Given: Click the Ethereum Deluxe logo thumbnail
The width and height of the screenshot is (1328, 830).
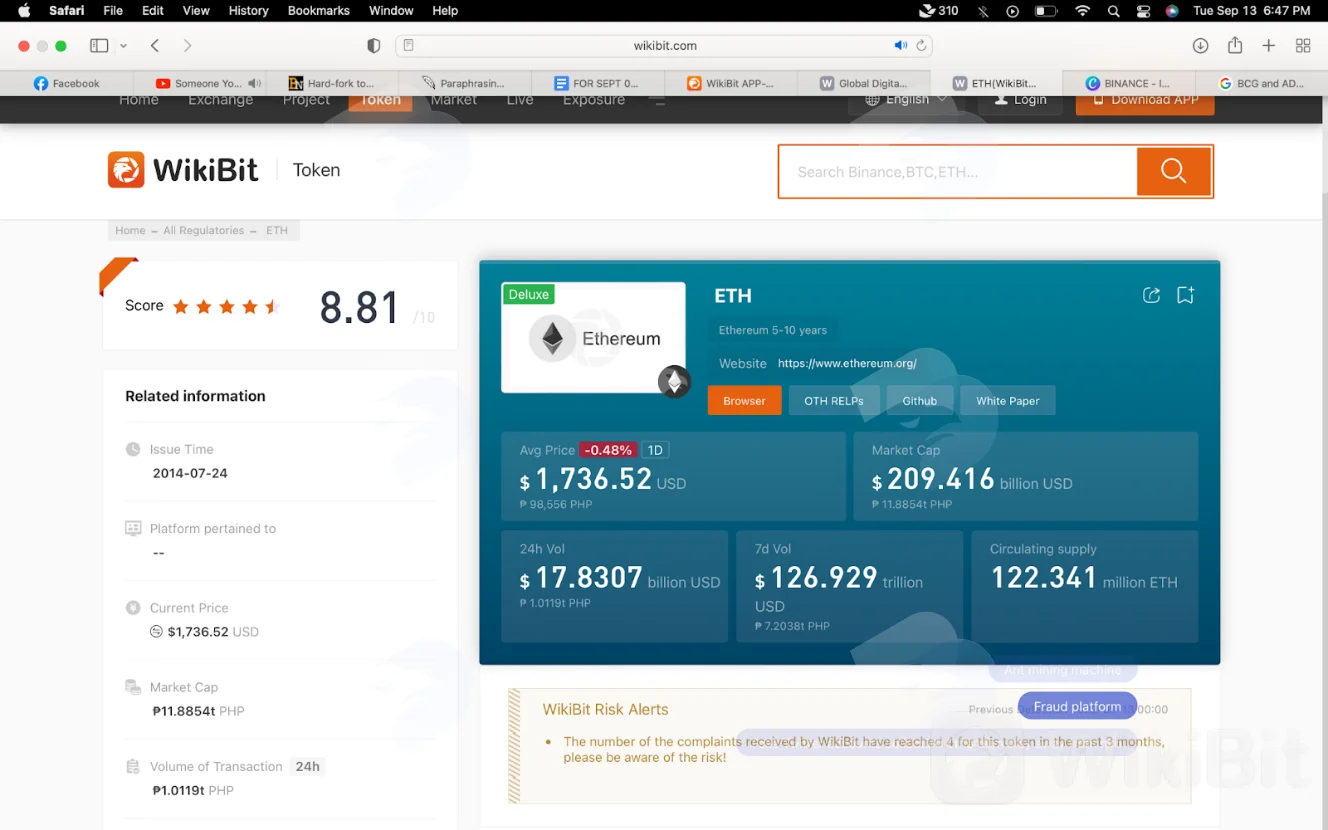Looking at the screenshot, I should pos(593,337).
